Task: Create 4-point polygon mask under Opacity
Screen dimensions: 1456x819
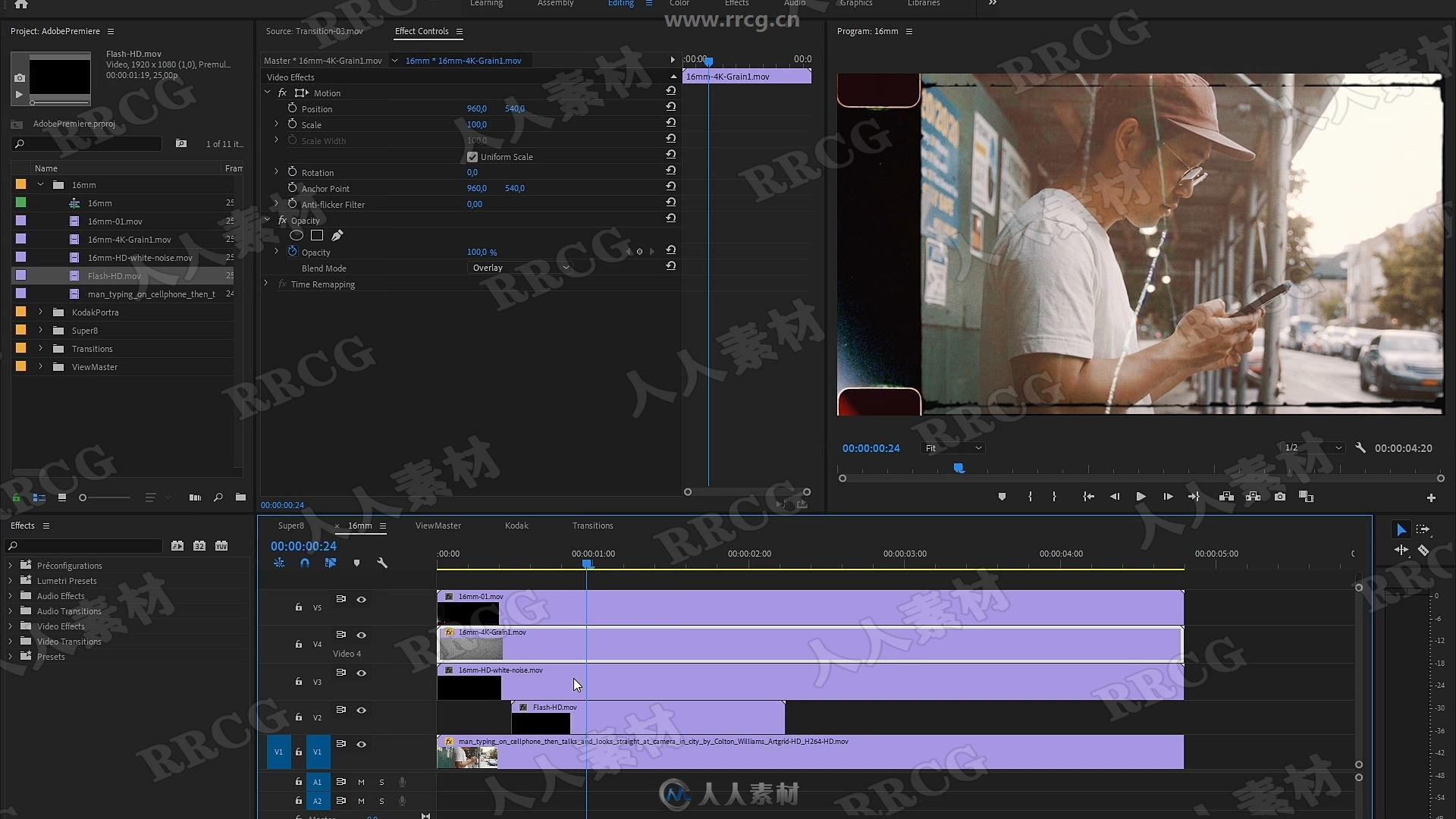Action: point(317,236)
